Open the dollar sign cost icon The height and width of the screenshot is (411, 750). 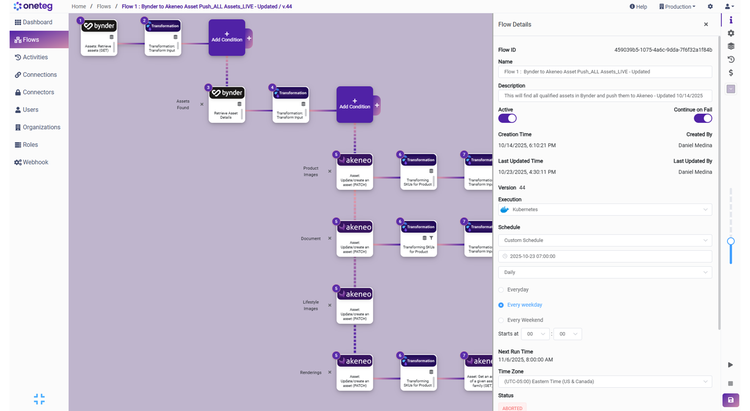pyautogui.click(x=731, y=73)
